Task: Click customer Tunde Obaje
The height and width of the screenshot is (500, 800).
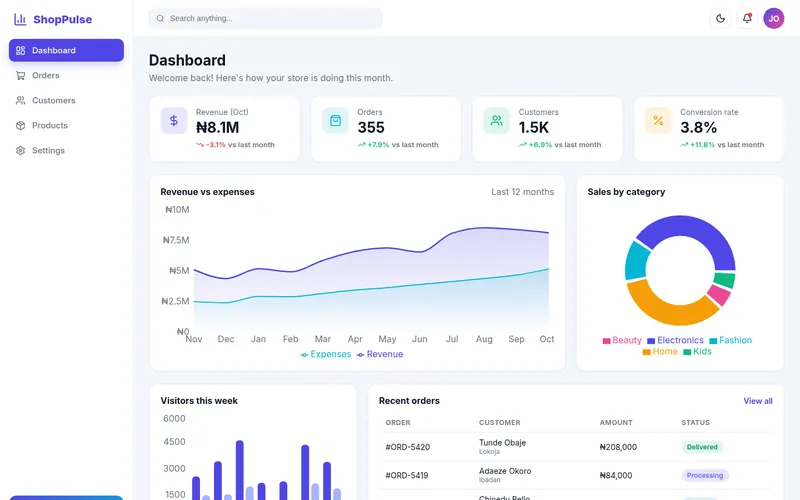Action: tap(502, 442)
